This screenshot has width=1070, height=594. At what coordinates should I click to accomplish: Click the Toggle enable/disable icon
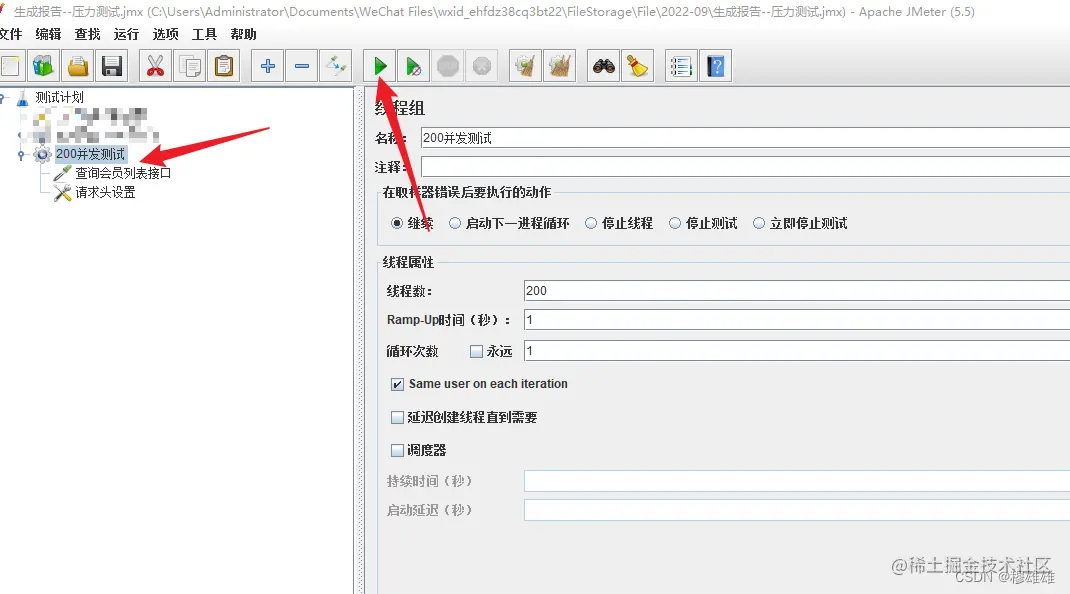coord(336,66)
